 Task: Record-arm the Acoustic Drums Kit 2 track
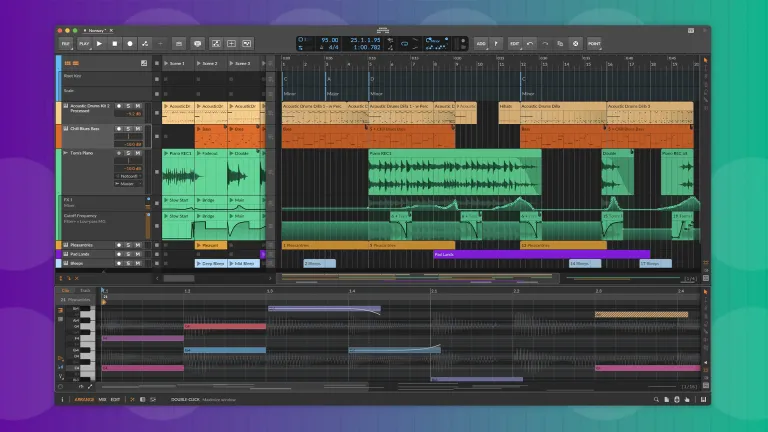pyautogui.click(x=119, y=106)
